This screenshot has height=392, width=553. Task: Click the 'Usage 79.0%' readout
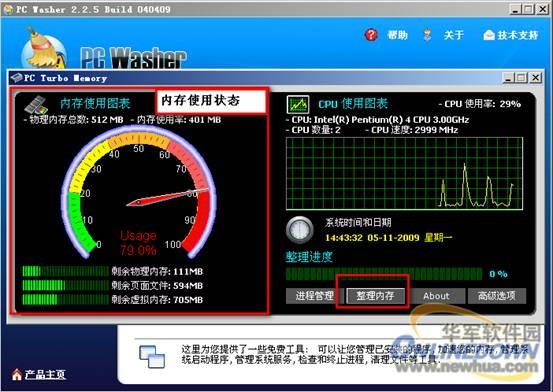click(x=138, y=243)
